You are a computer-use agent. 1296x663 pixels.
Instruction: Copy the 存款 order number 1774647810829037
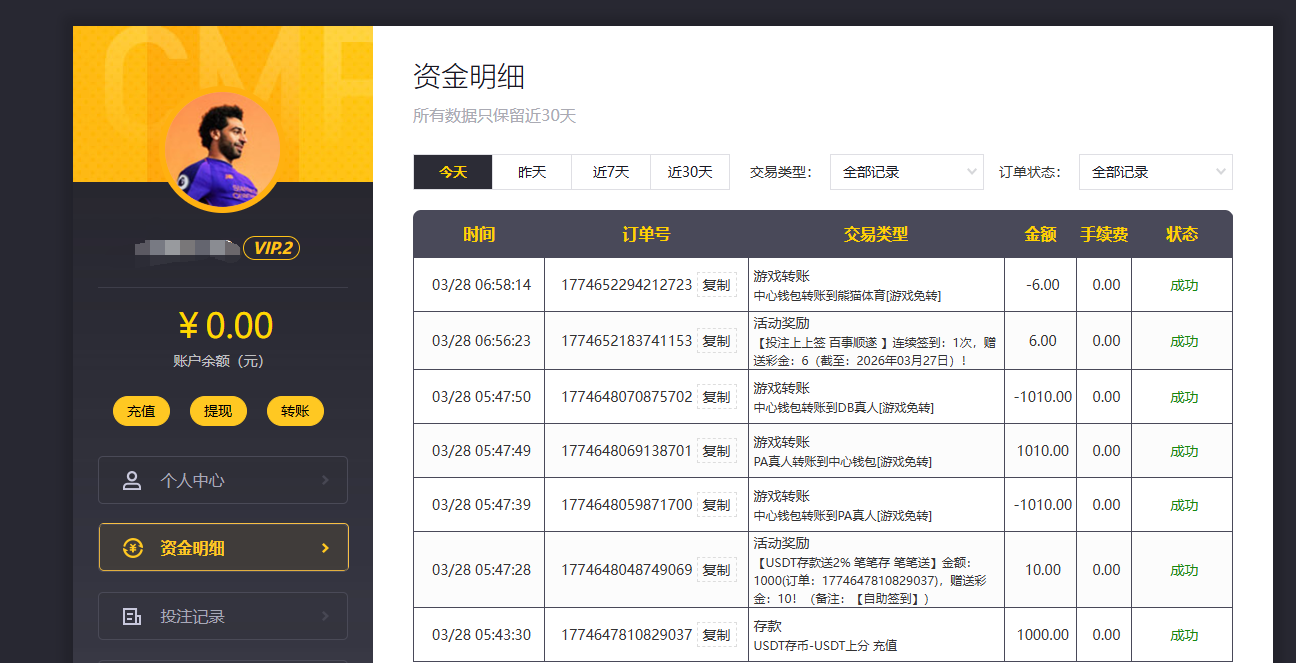tap(716, 635)
